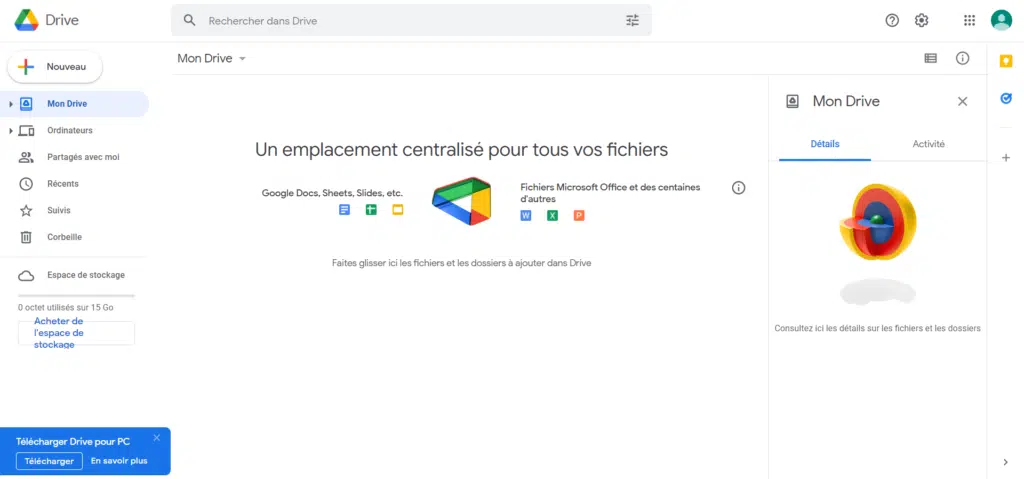Open the Mon Drive title dropdown

pyautogui.click(x=212, y=58)
